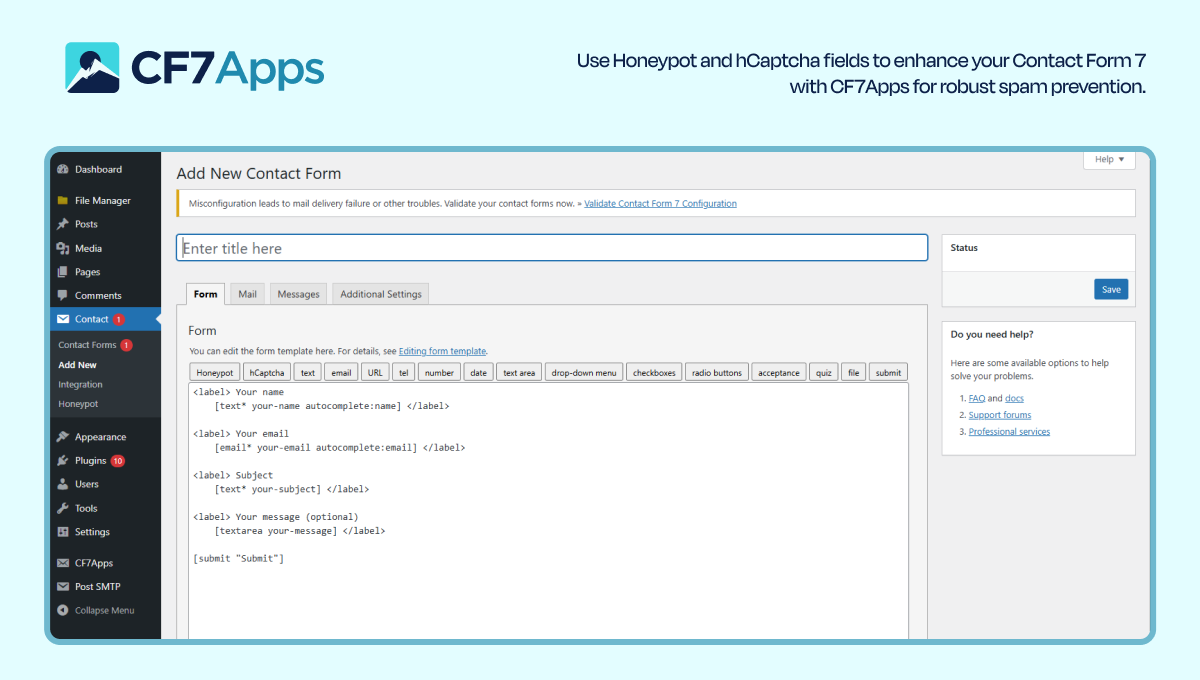The height and width of the screenshot is (680, 1200).
Task: Click the Add New Contact Form heading
Action: click(259, 174)
